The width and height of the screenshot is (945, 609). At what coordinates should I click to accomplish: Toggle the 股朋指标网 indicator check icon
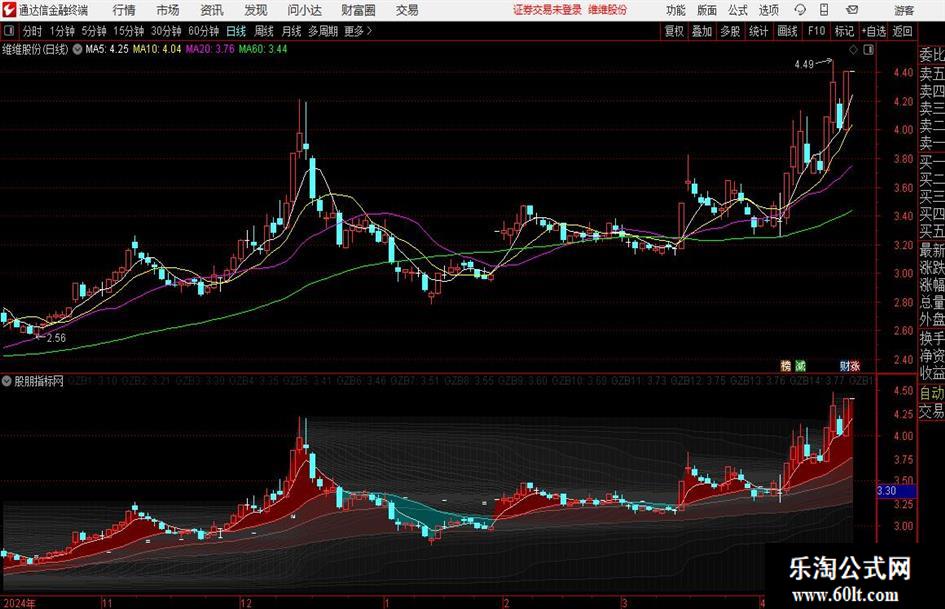[7, 381]
